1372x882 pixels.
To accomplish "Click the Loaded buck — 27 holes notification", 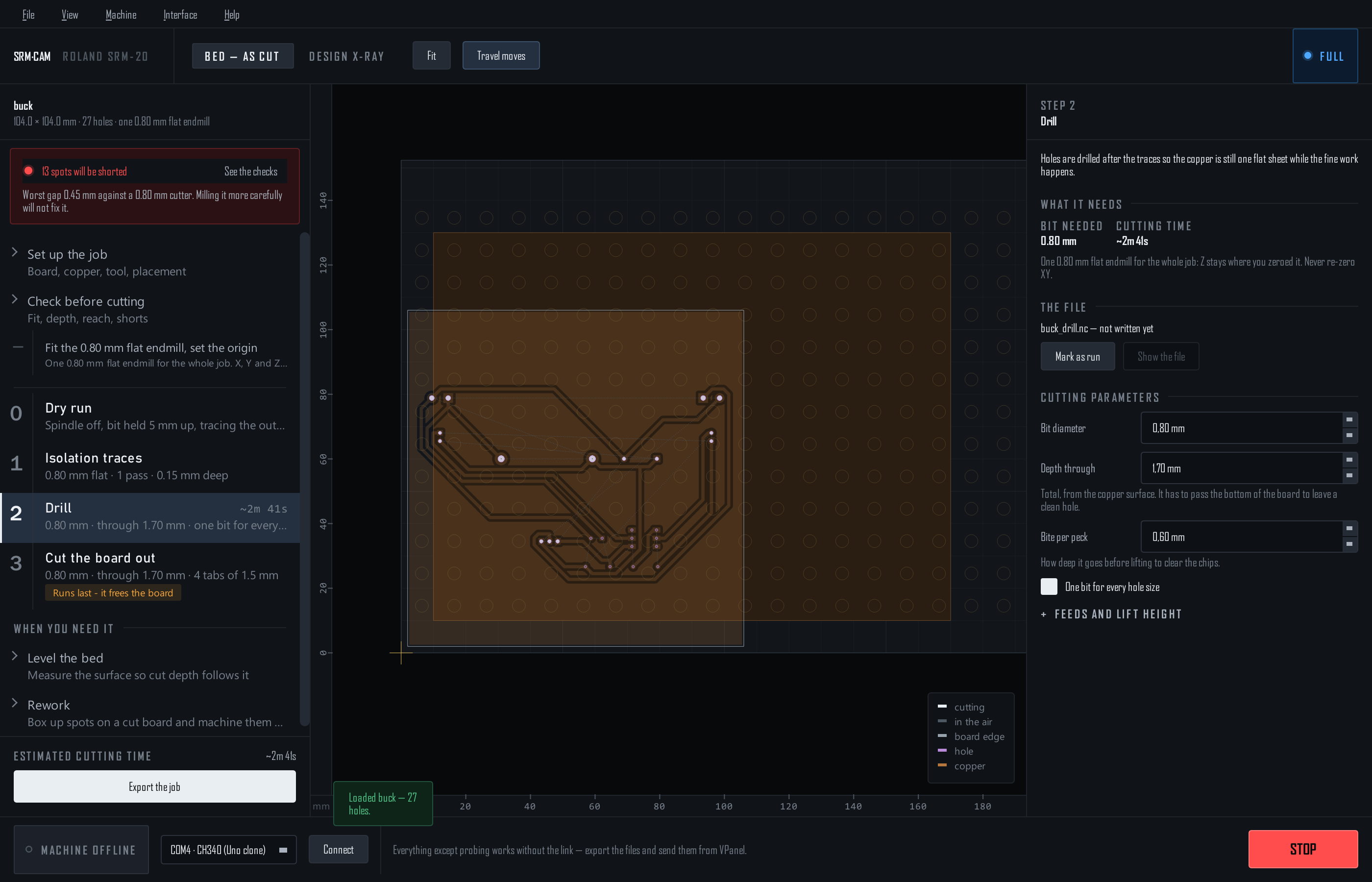I will tap(383, 804).
